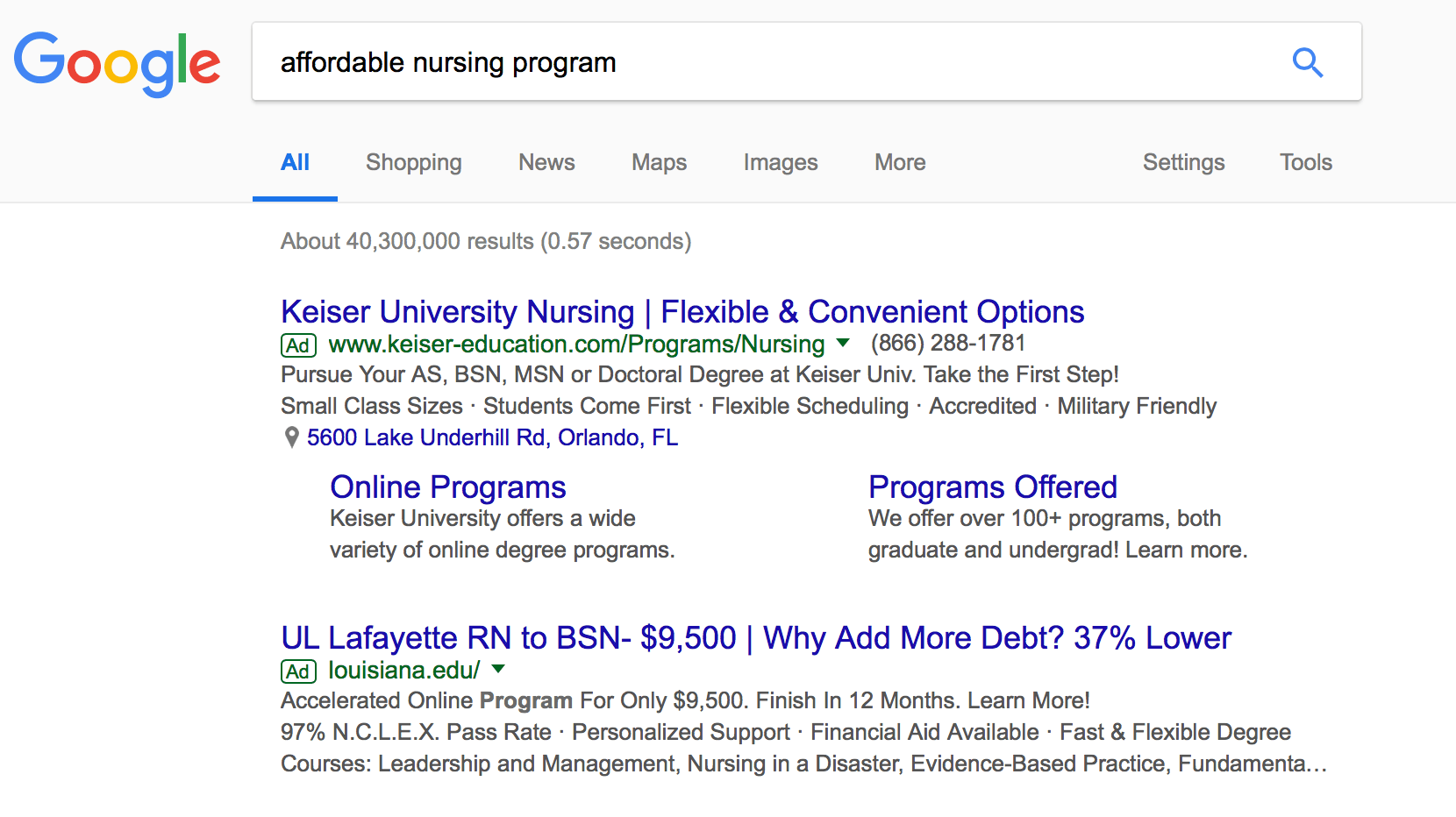Open 5600 Lake Underhill Rd address link

pyautogui.click(x=493, y=437)
